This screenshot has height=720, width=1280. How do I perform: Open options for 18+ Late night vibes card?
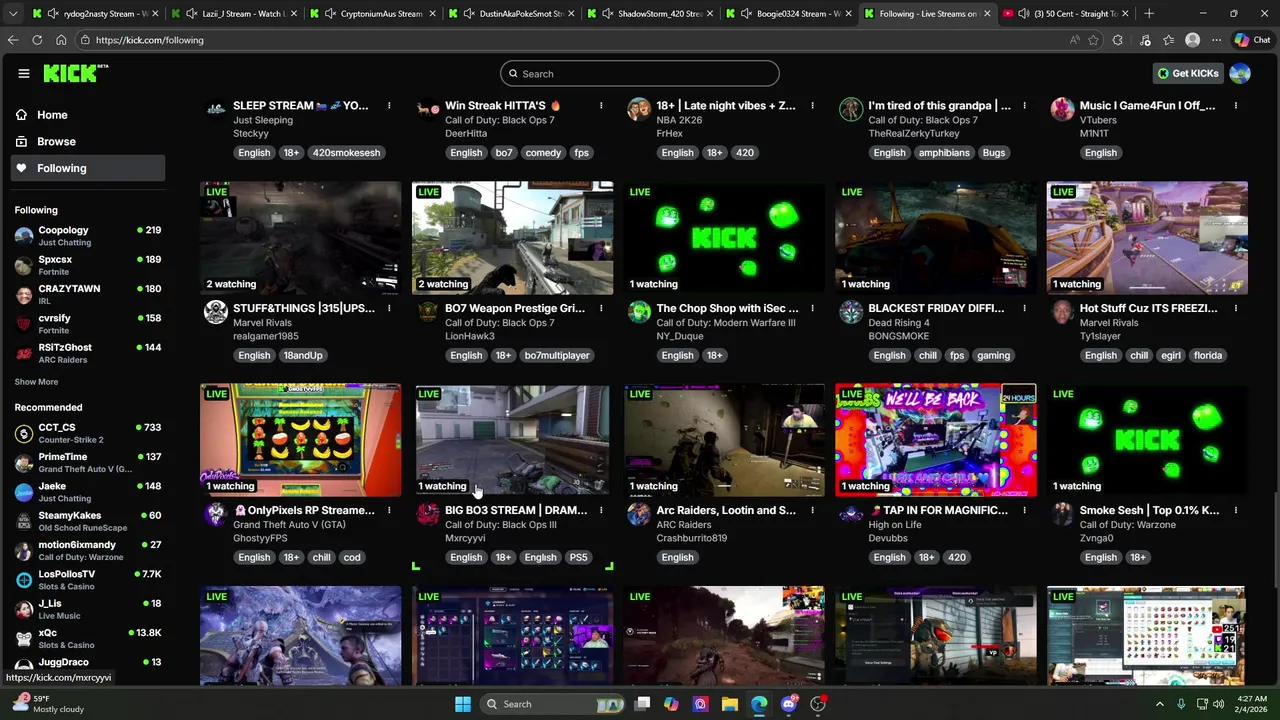(812, 106)
